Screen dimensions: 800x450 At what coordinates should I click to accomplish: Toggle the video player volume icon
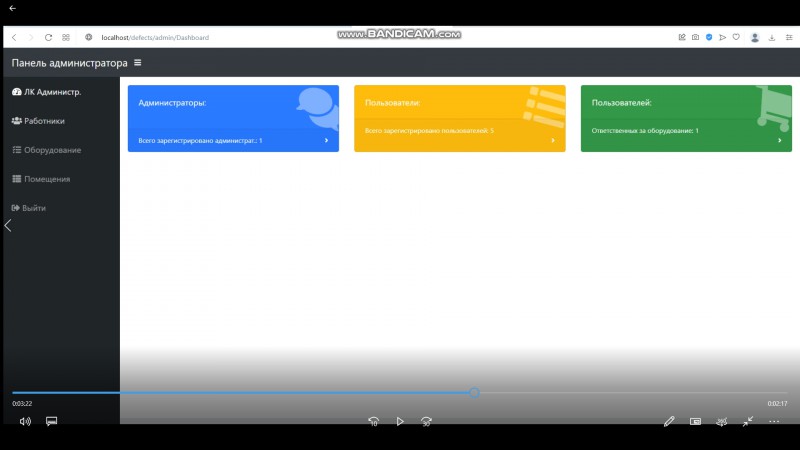click(25, 421)
